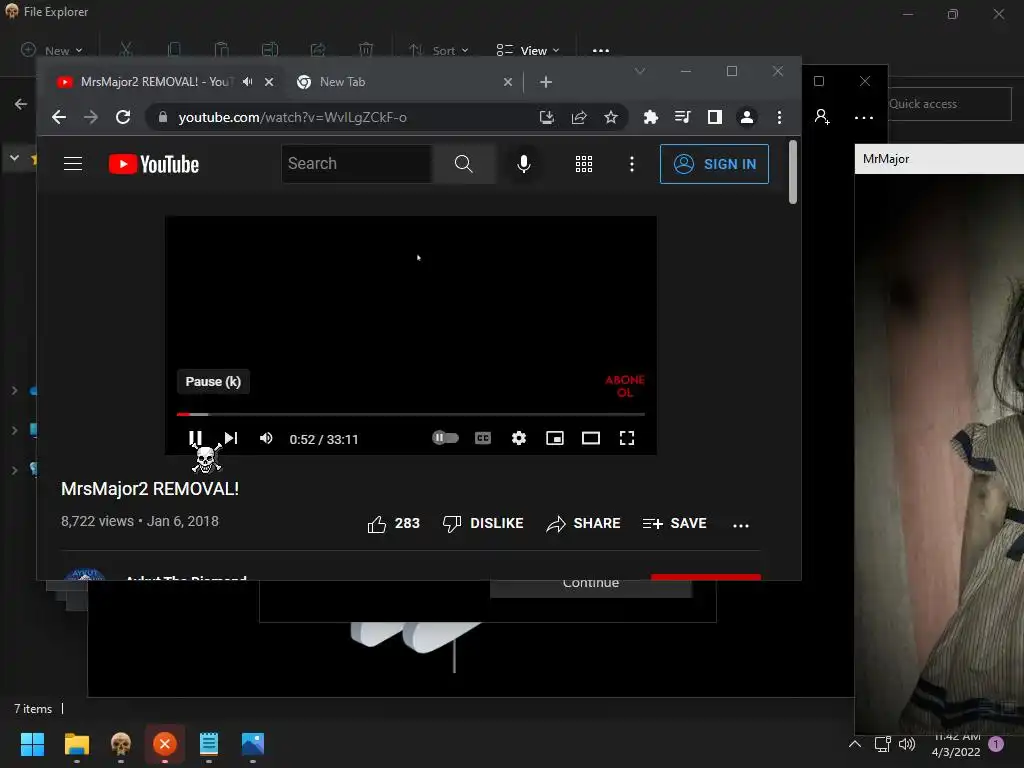Image resolution: width=1024 pixels, height=768 pixels.
Task: Click the Chrome address bar URL
Action: [x=293, y=118]
